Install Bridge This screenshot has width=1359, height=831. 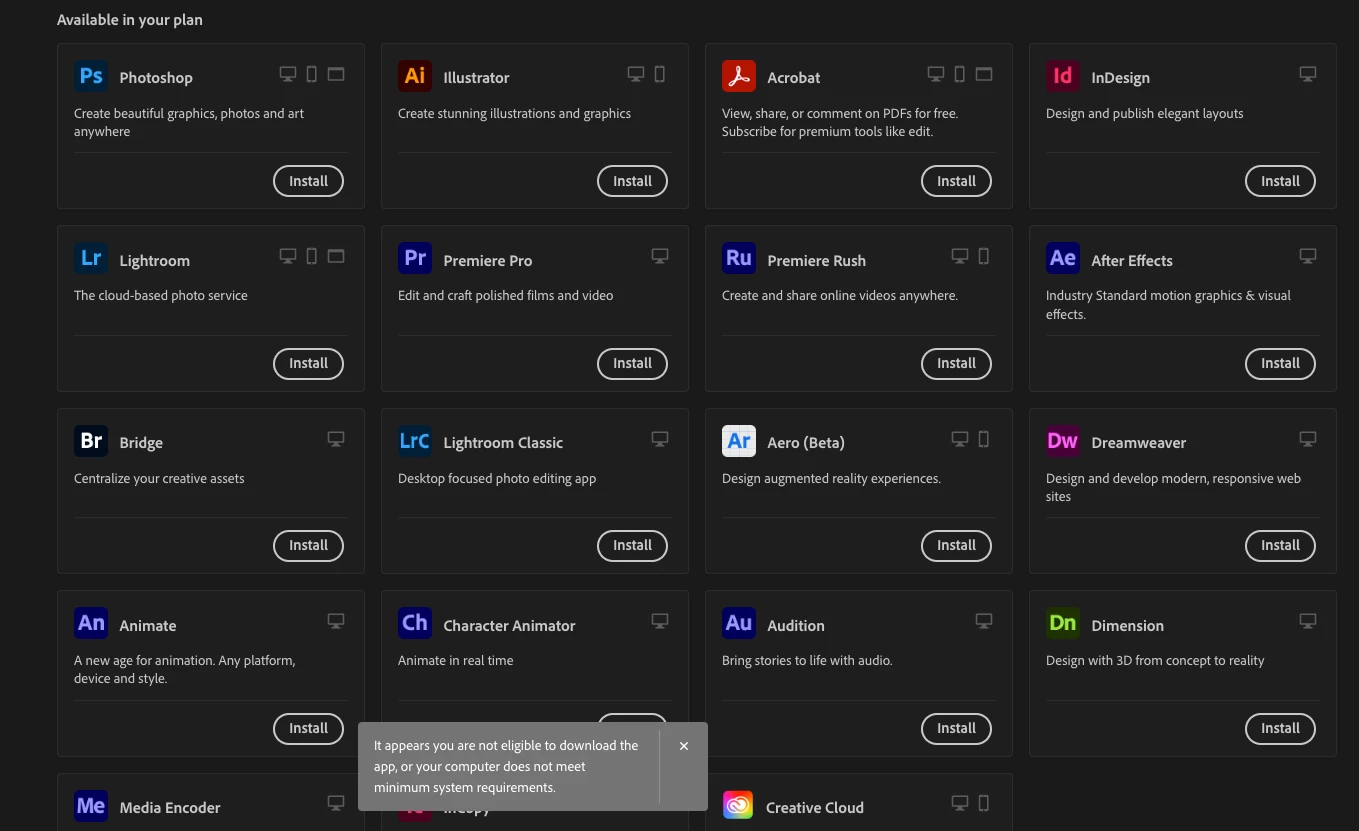[308, 545]
